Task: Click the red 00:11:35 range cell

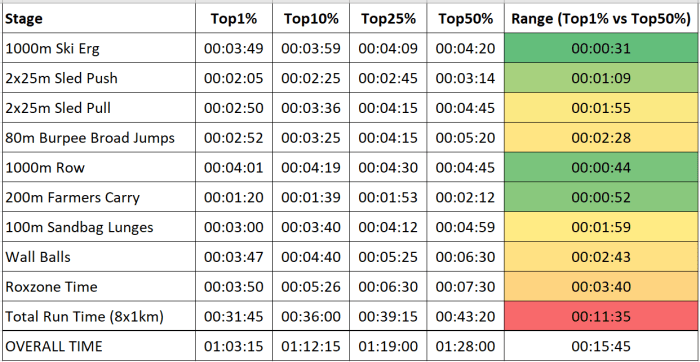Action: coord(601,316)
